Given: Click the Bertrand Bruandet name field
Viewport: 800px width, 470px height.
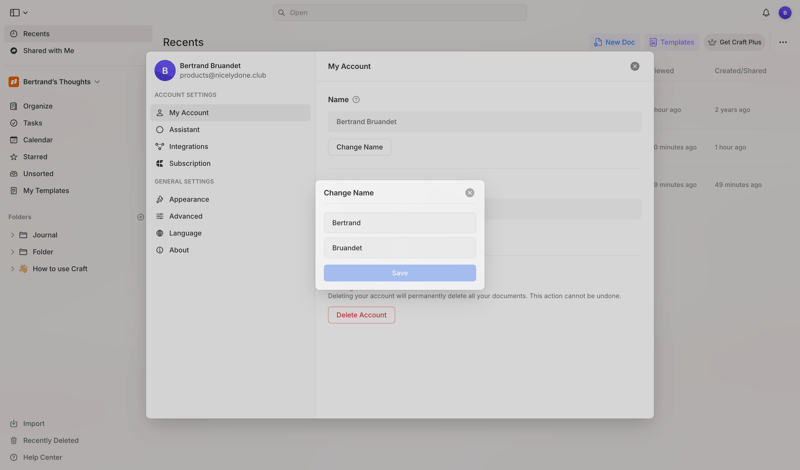Looking at the screenshot, I should [484, 122].
